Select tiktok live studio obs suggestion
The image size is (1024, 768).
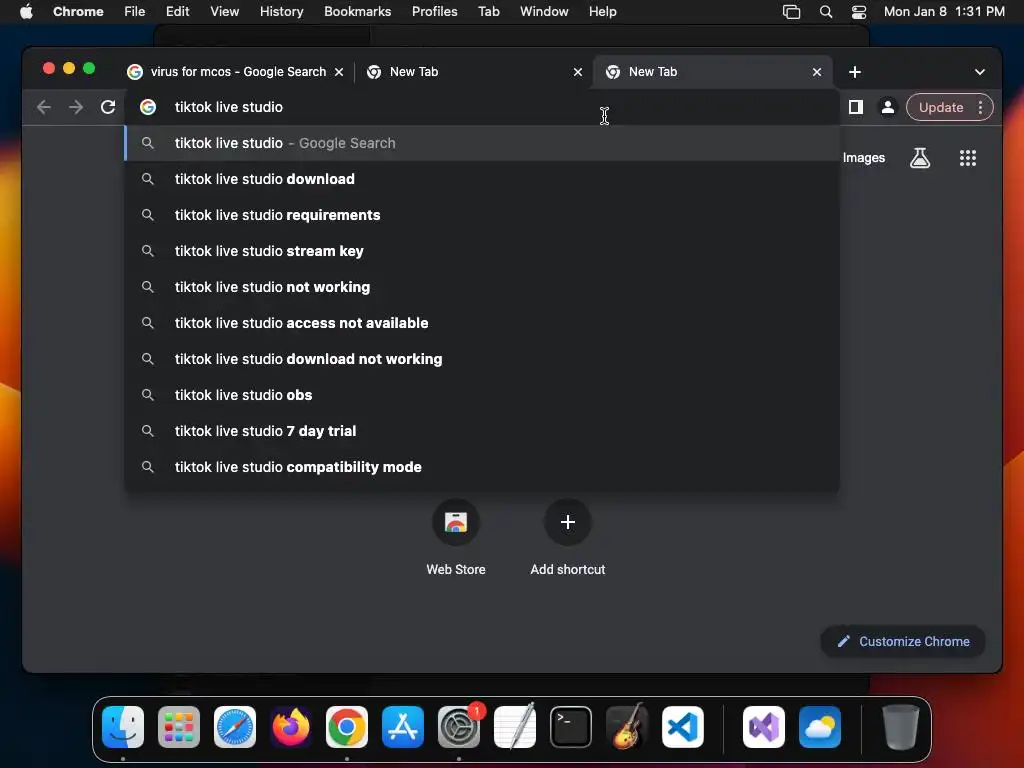[x=482, y=394]
